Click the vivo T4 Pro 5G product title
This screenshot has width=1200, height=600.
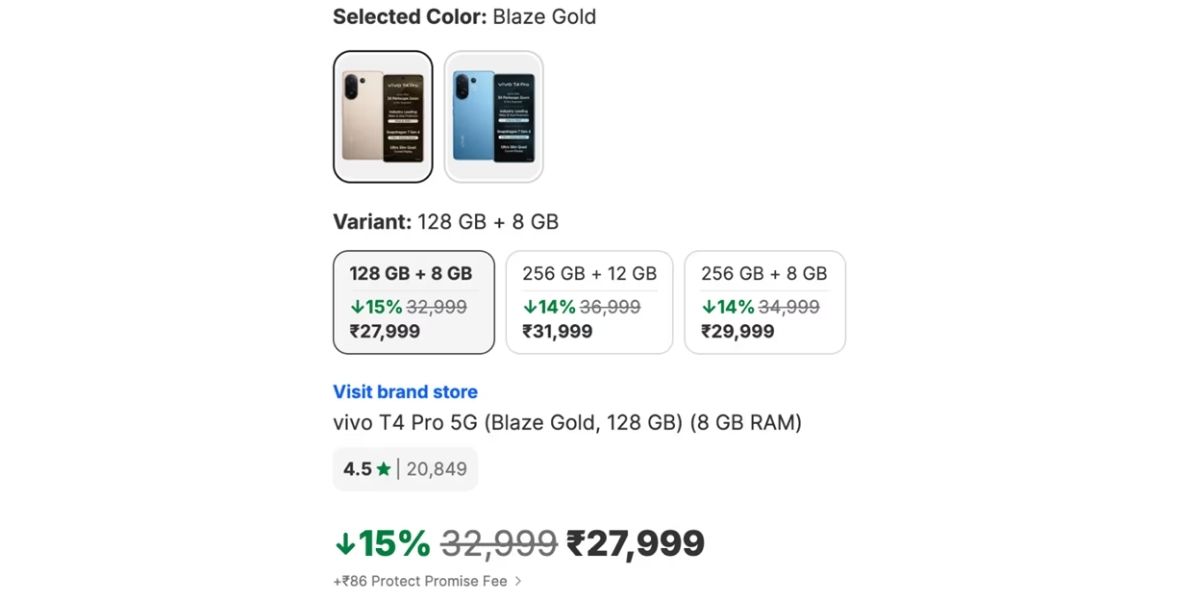click(566, 422)
